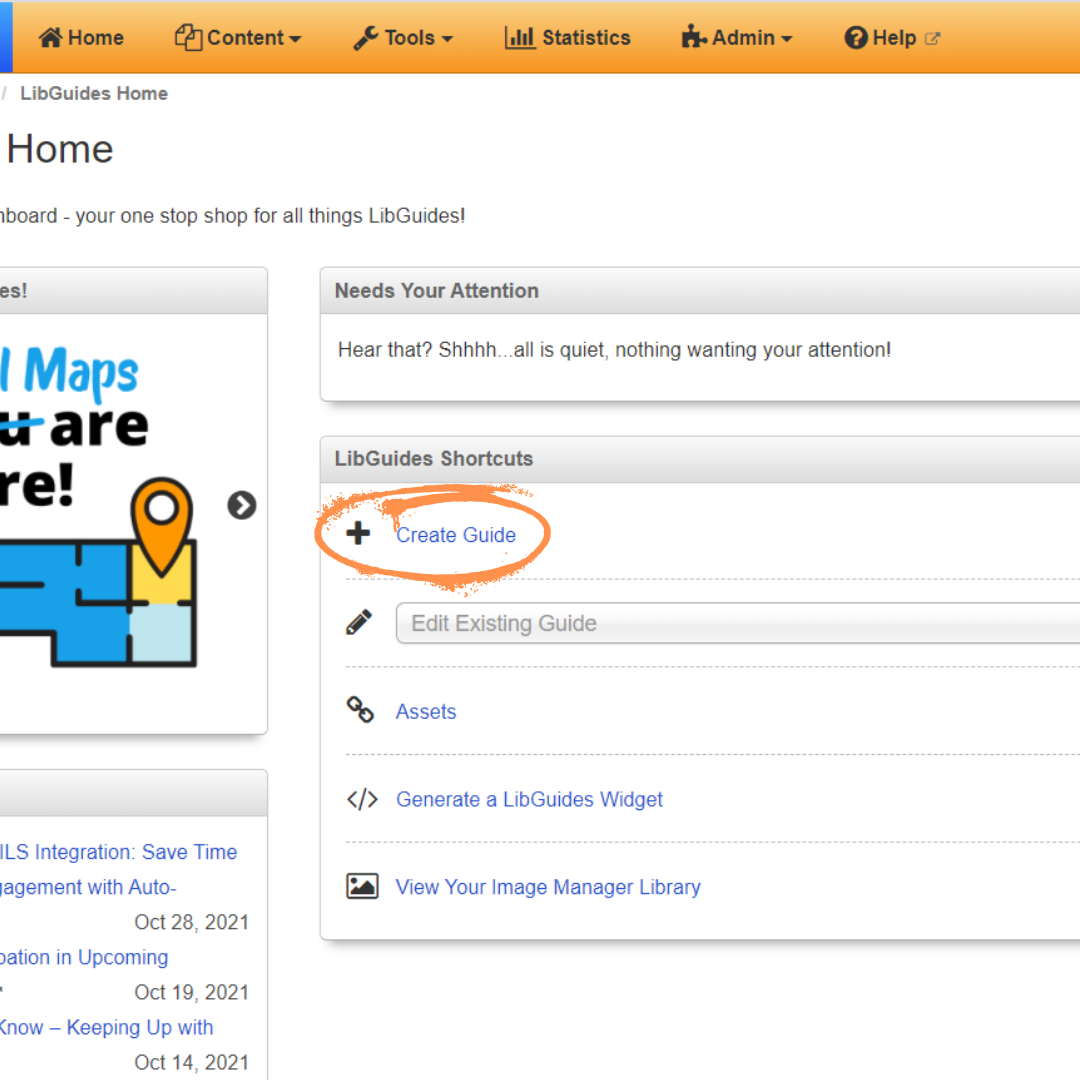Click the plus icon for Create Guide
The width and height of the screenshot is (1080, 1080).
358,533
